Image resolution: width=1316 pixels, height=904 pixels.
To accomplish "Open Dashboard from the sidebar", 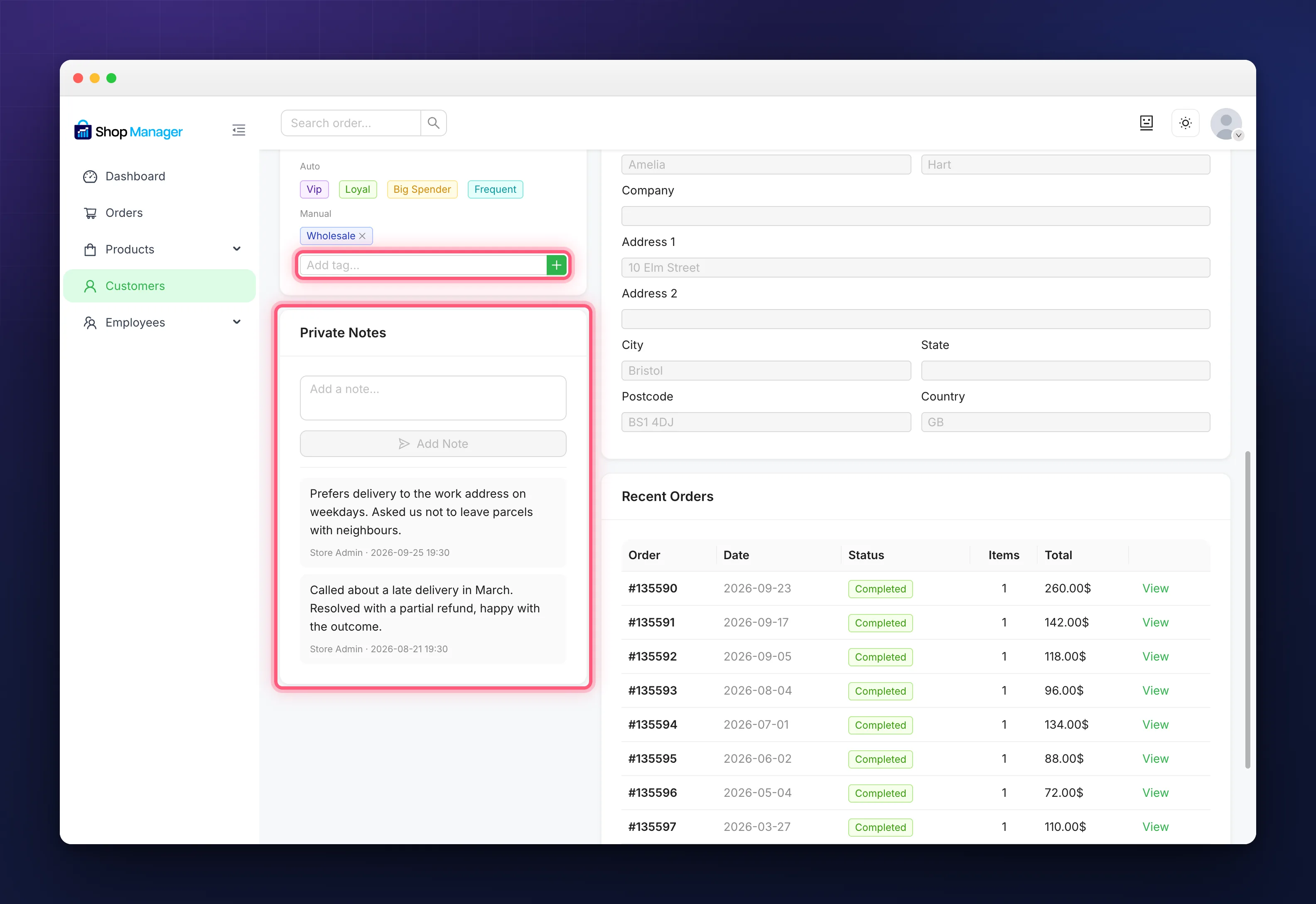I will [x=160, y=176].
